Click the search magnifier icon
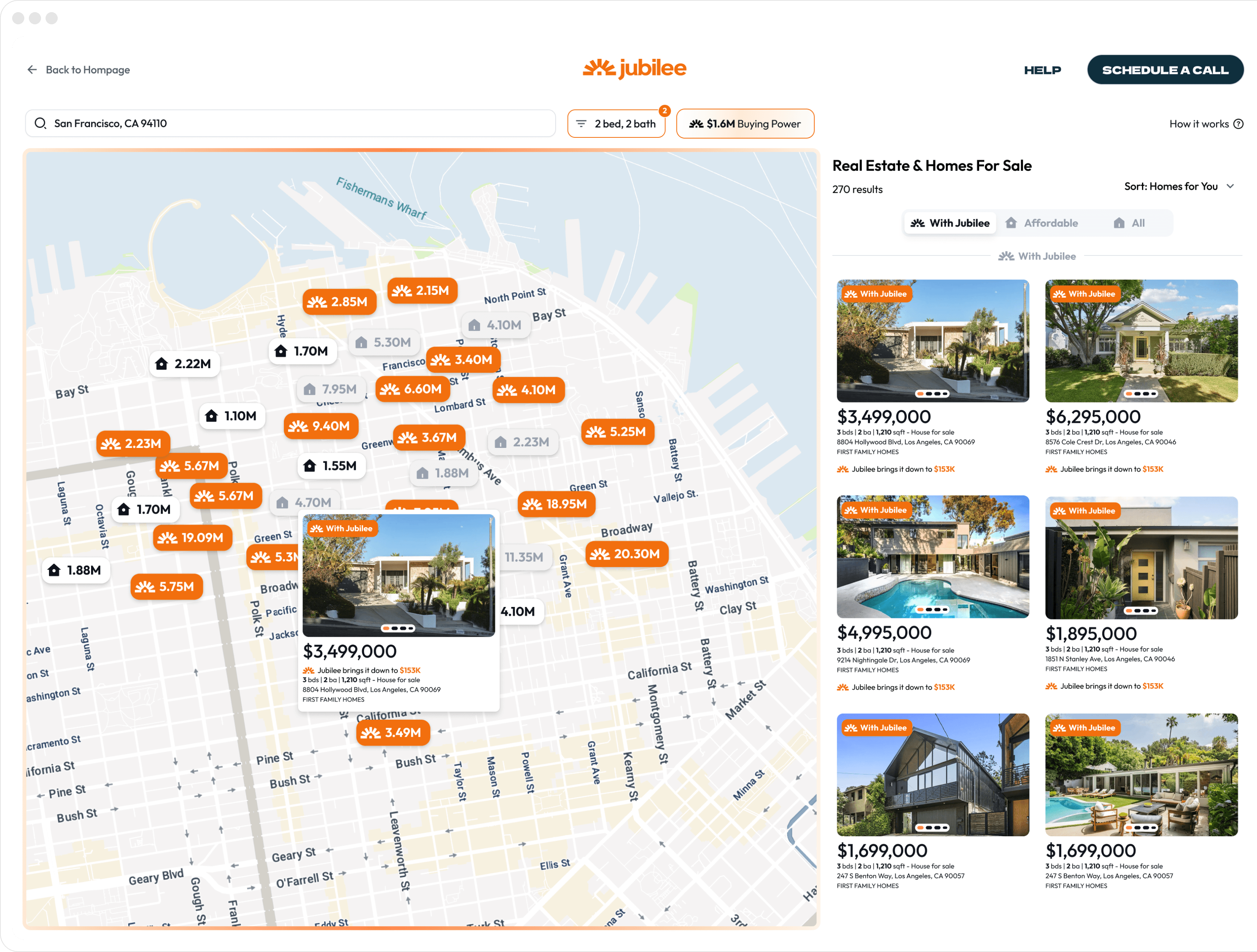Image resolution: width=1257 pixels, height=952 pixels. (40, 123)
